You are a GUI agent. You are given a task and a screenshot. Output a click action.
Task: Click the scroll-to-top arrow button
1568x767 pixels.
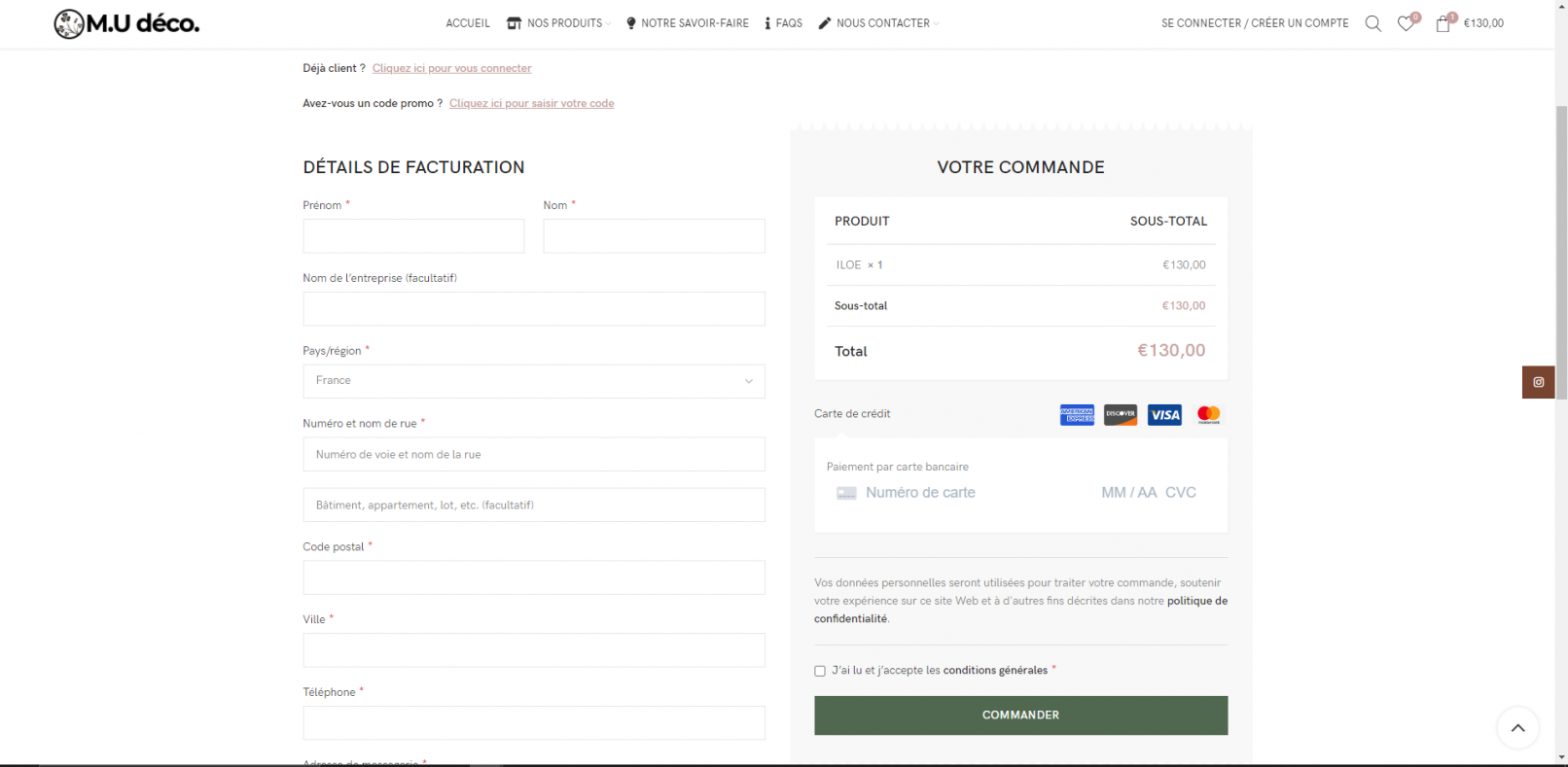point(1517,727)
